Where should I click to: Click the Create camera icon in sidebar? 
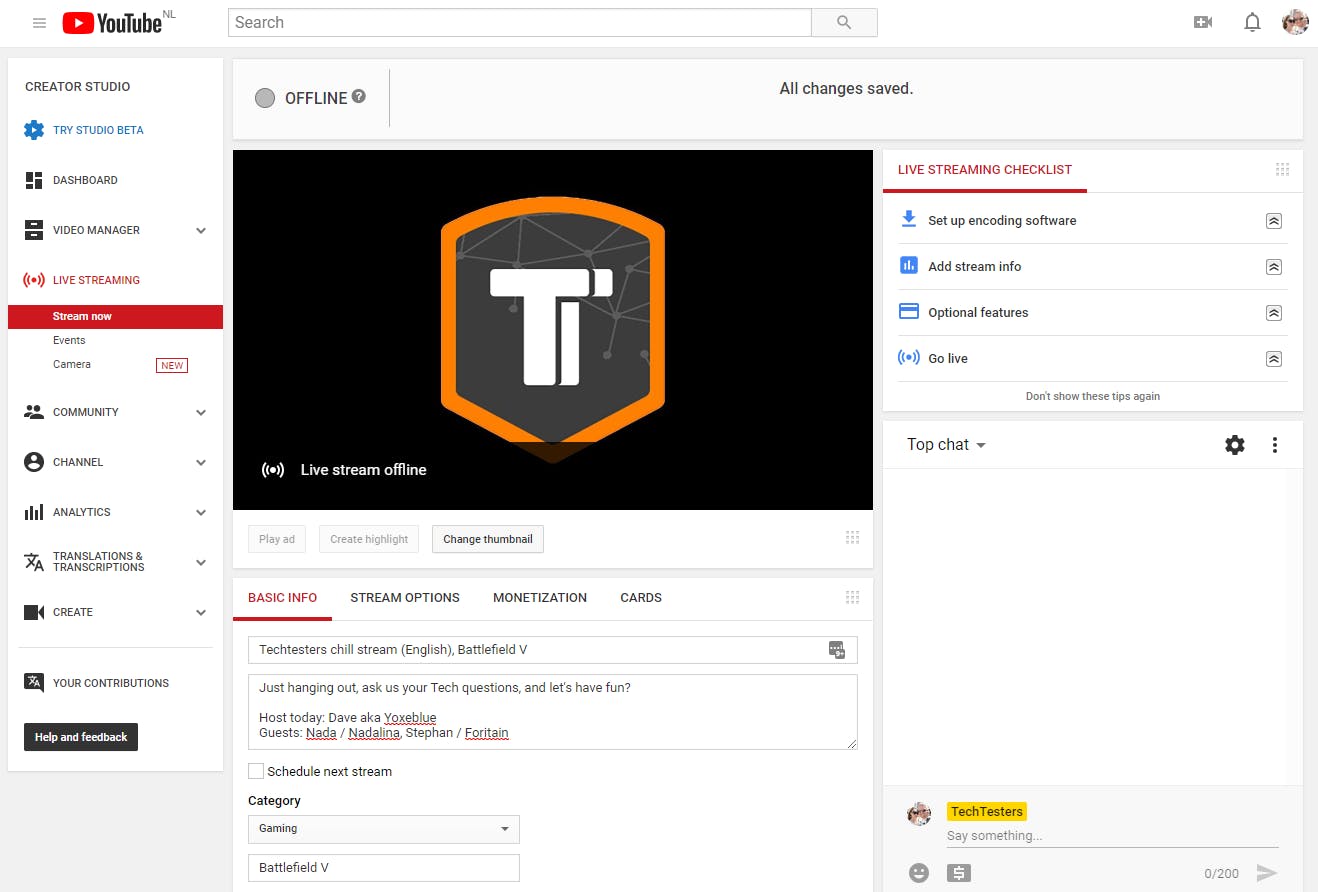34,612
